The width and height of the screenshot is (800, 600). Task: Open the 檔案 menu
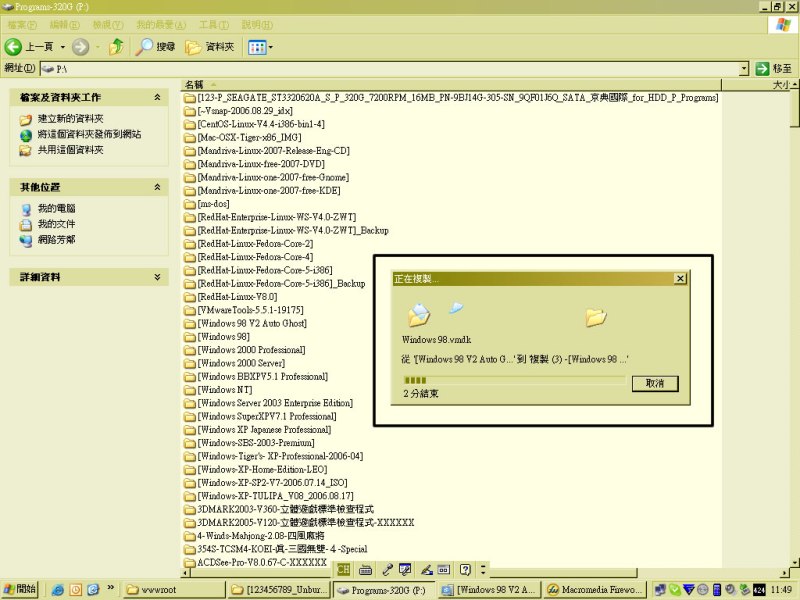pos(22,24)
